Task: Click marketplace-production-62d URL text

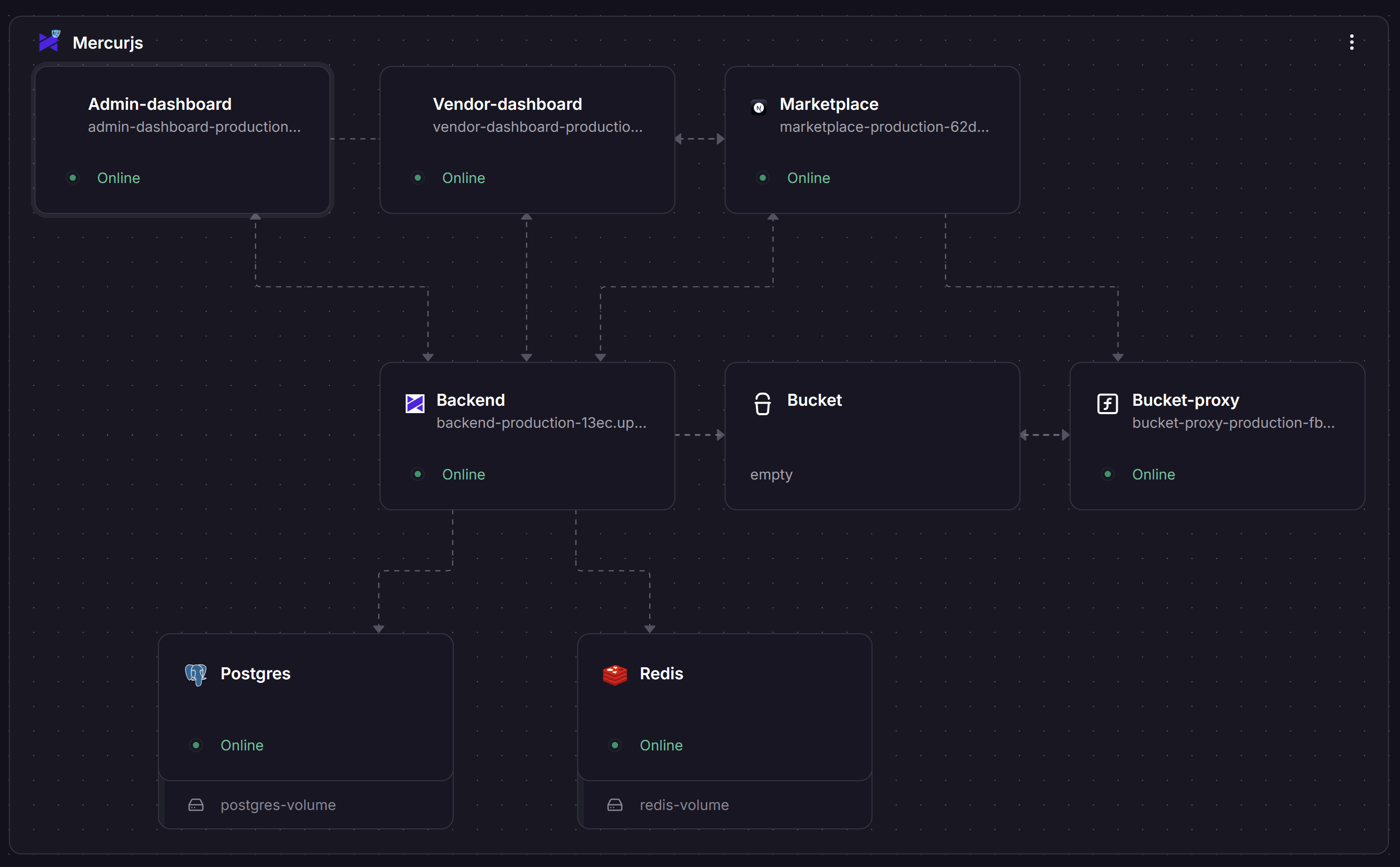Action: click(884, 127)
